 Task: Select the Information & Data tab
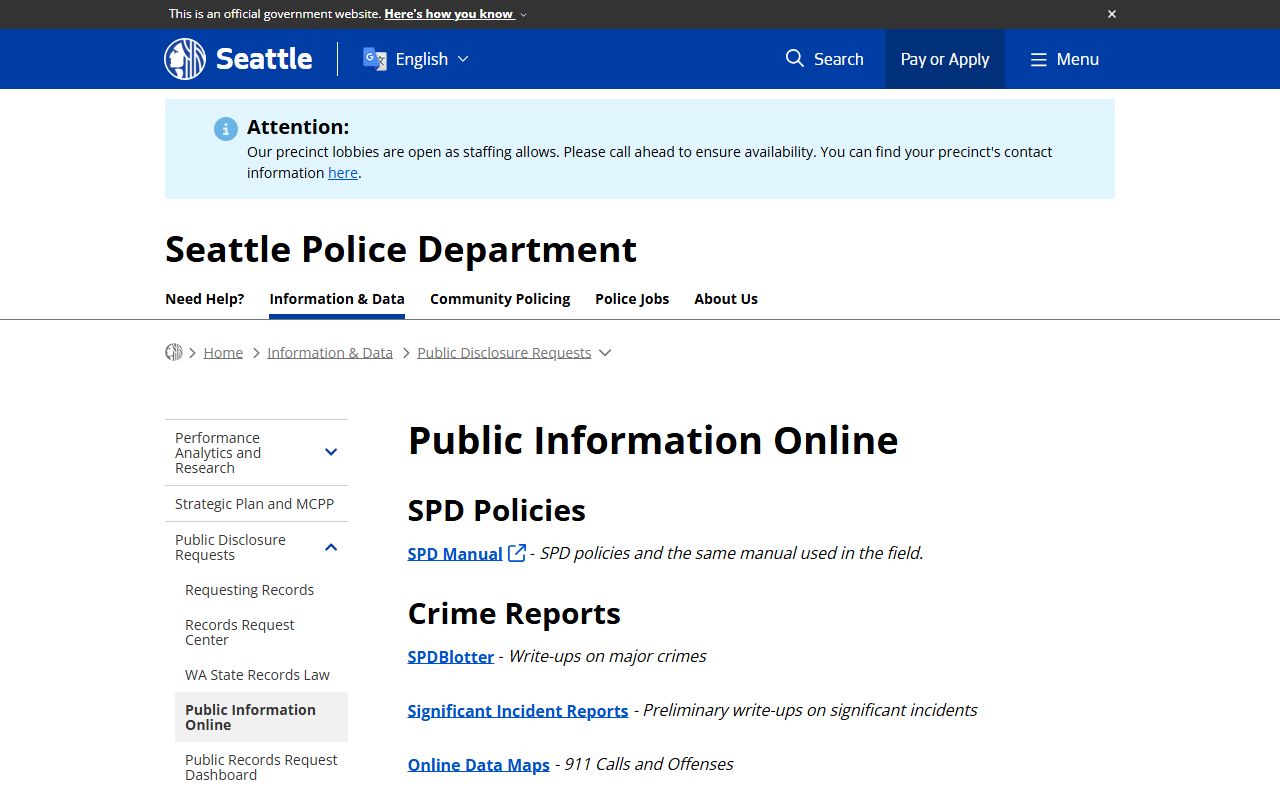click(x=337, y=299)
